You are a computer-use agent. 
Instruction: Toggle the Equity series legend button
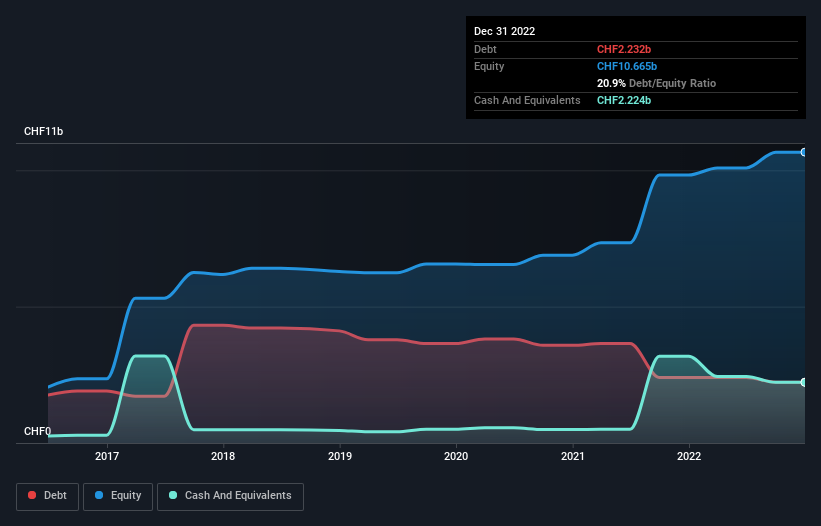pyautogui.click(x=118, y=496)
